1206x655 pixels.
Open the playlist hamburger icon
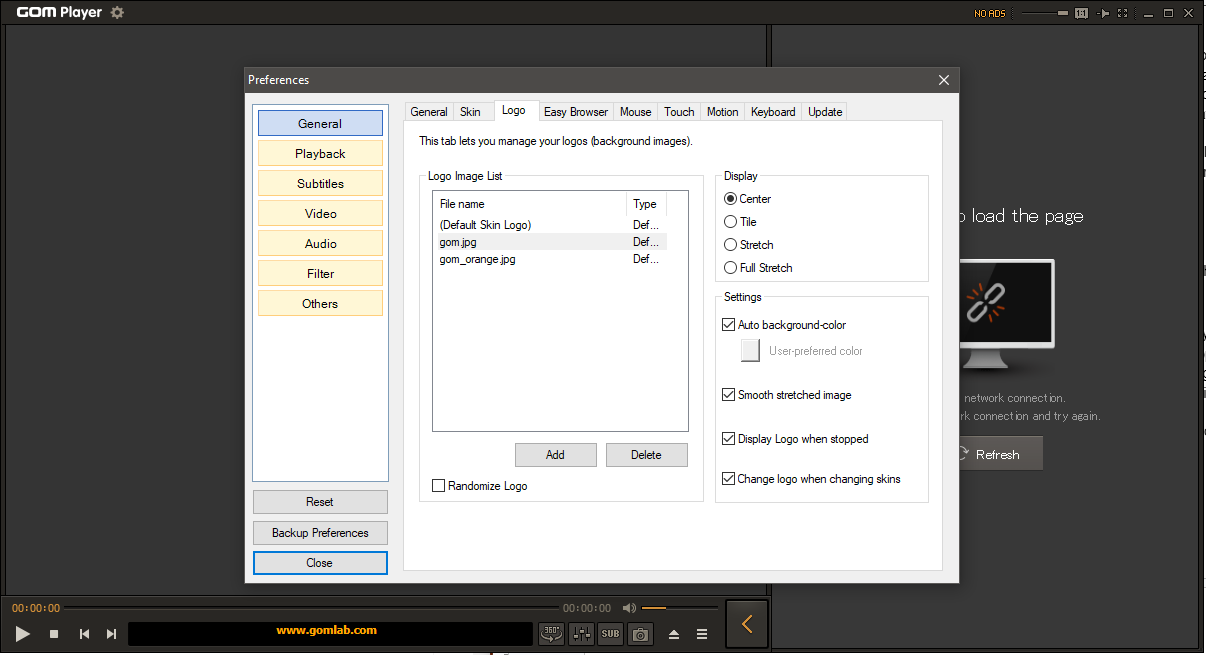[x=702, y=634]
